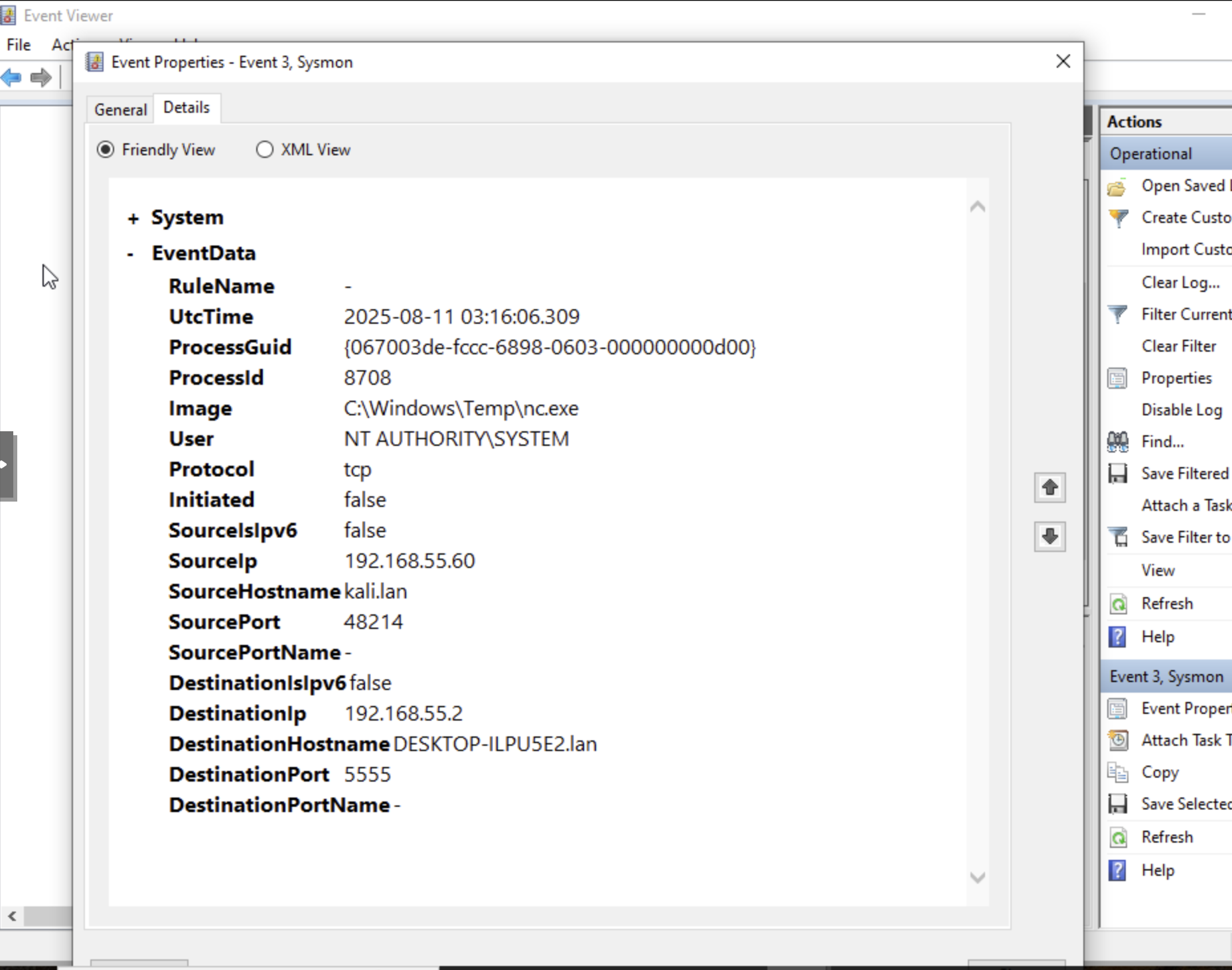Collapse the EventData node
Screen dimensions: 1232x970
coord(131,254)
